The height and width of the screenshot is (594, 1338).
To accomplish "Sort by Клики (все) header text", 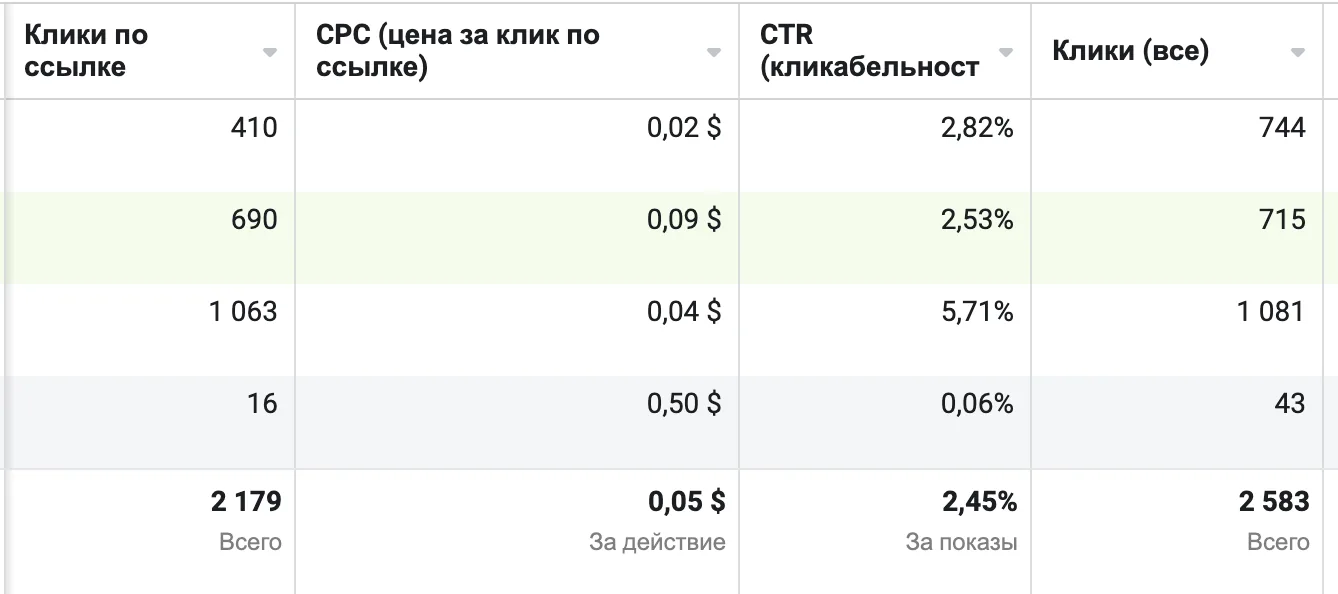I will (1131, 52).
